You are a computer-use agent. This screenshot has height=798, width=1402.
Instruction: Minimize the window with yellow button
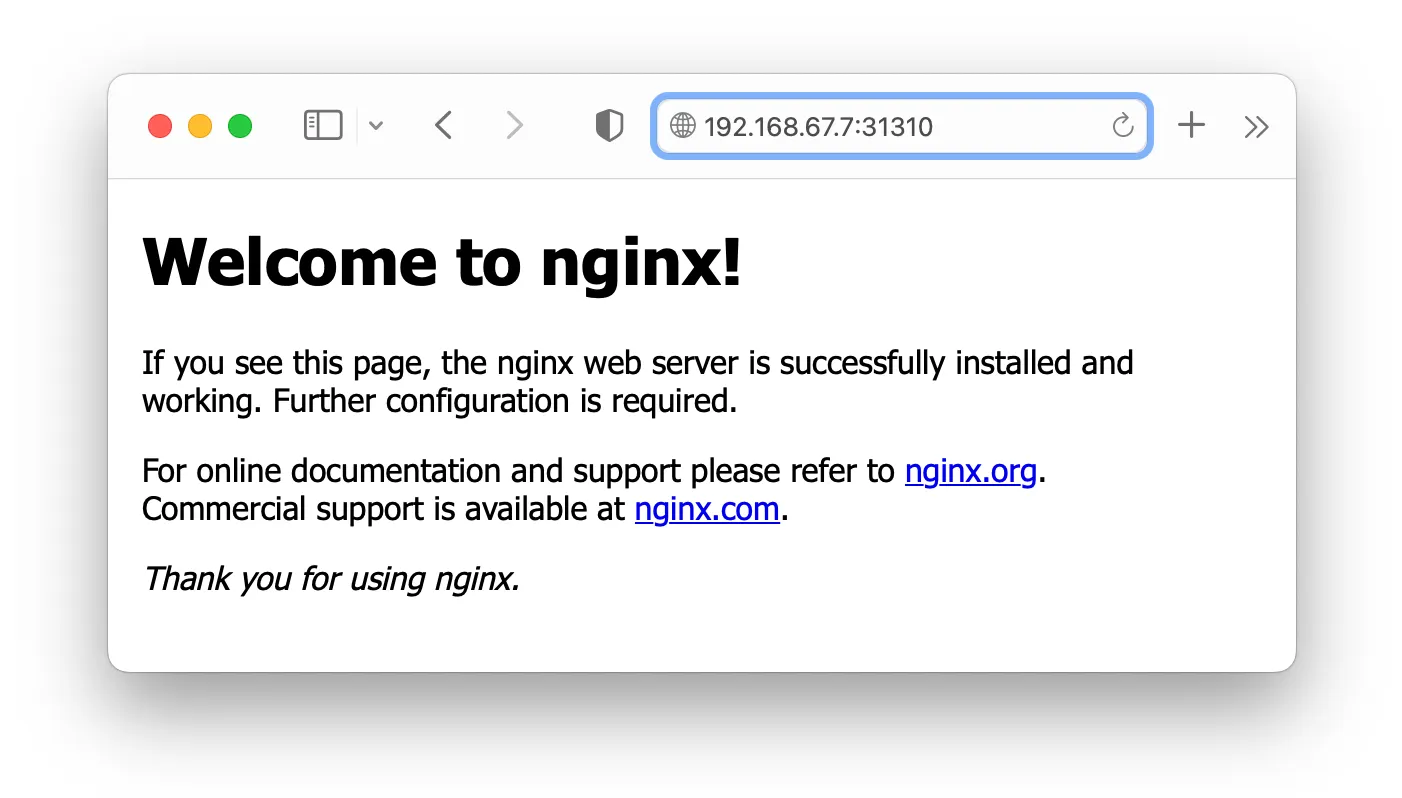click(200, 126)
